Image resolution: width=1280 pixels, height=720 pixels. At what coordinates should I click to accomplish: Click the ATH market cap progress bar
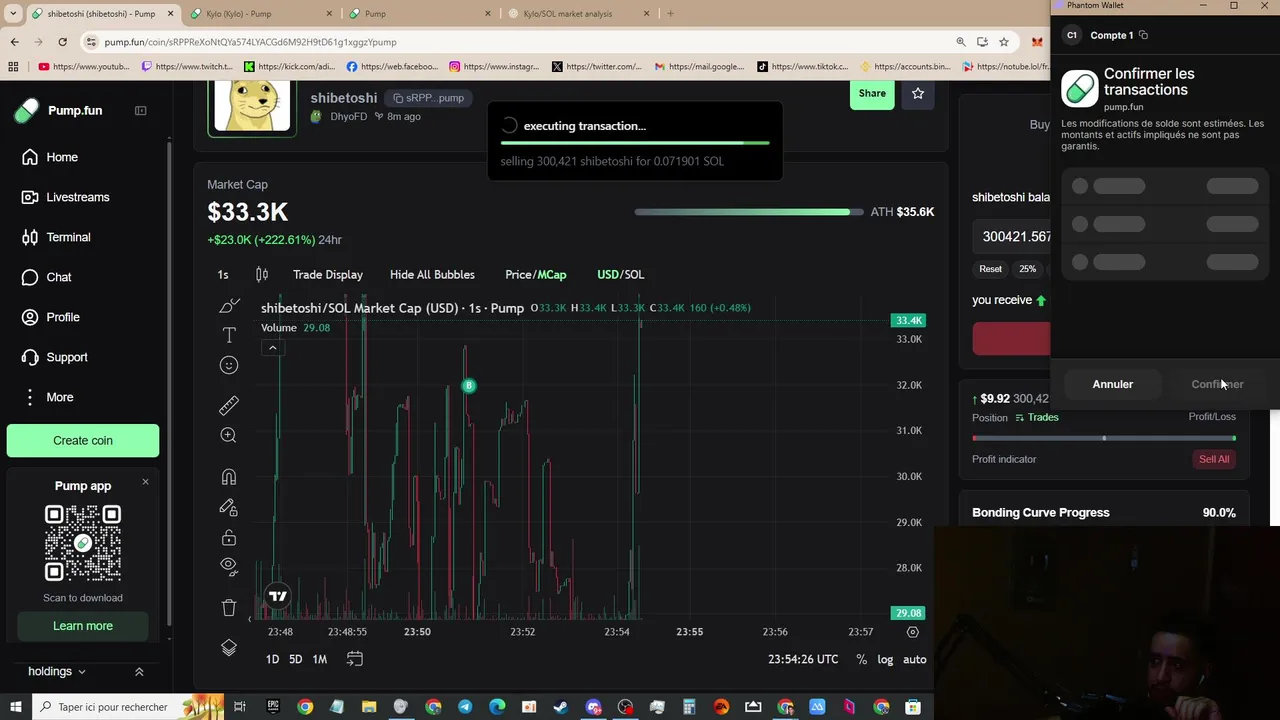[x=749, y=212]
